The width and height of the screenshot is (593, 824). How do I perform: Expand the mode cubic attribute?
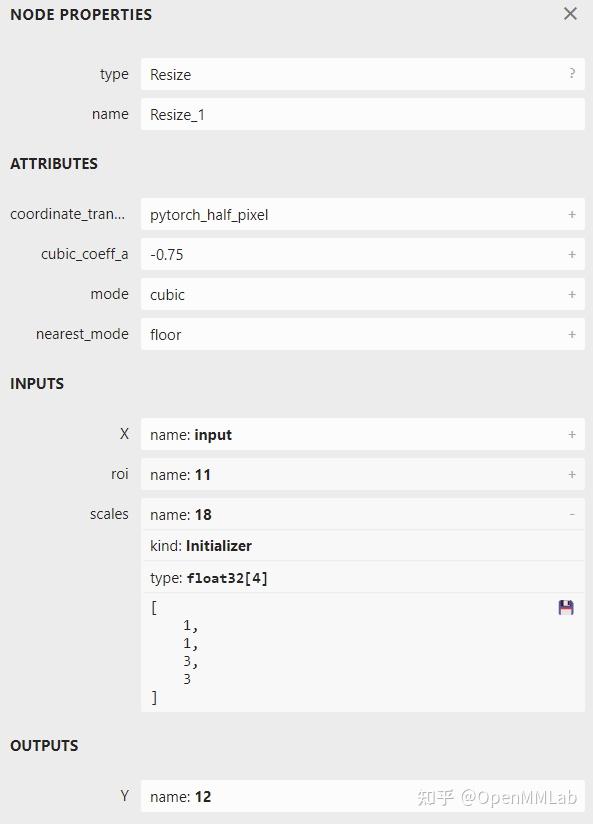click(572, 294)
